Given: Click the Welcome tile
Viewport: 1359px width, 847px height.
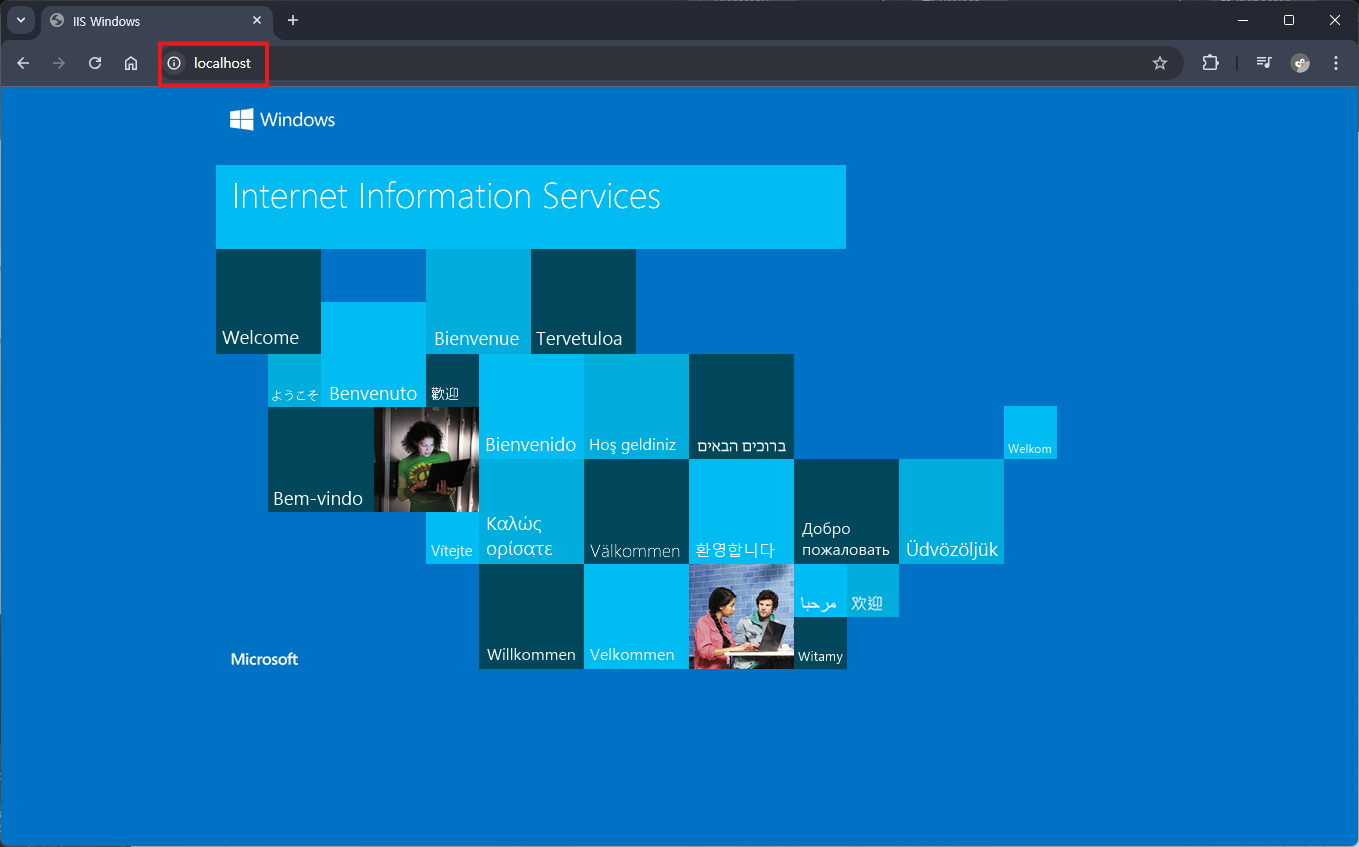Looking at the screenshot, I should click(x=268, y=301).
